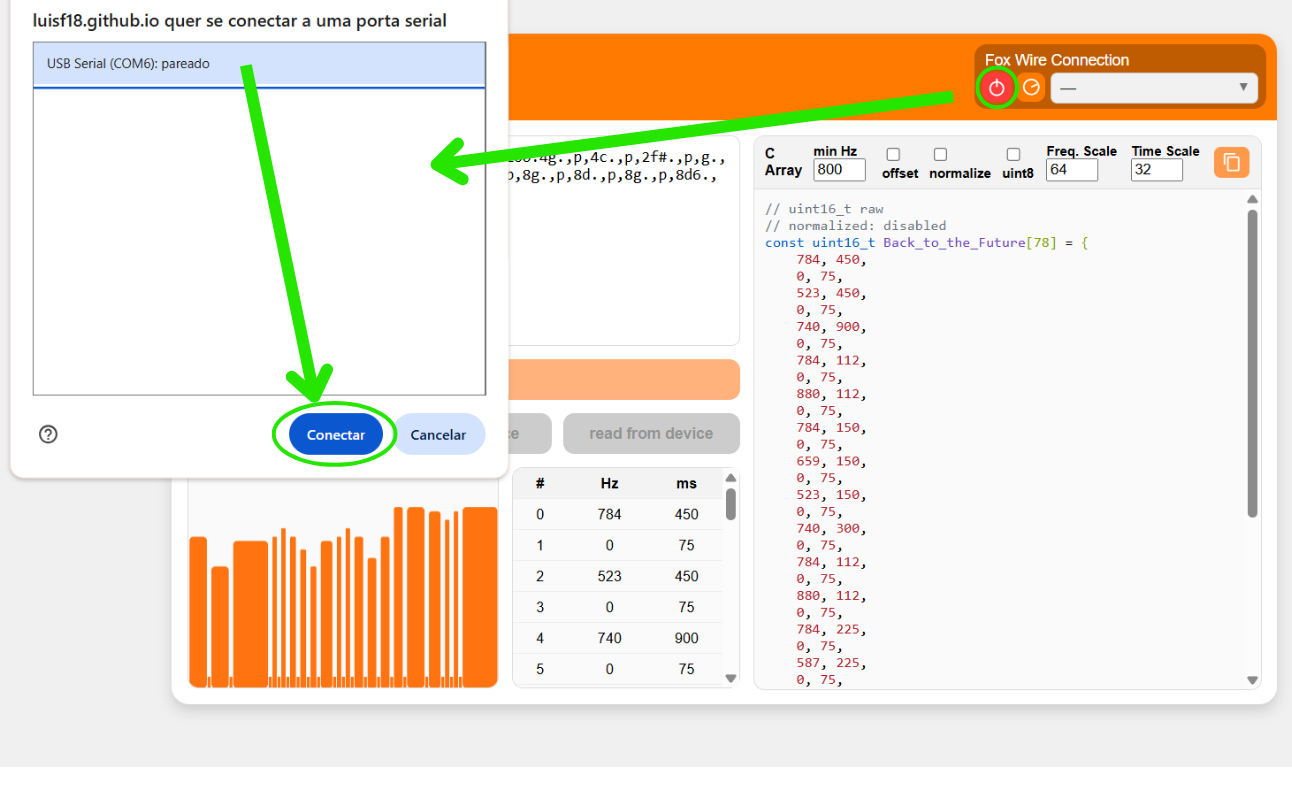Image resolution: width=1292 pixels, height=796 pixels.
Task: Focus the min Hz input field
Action: click(840, 170)
